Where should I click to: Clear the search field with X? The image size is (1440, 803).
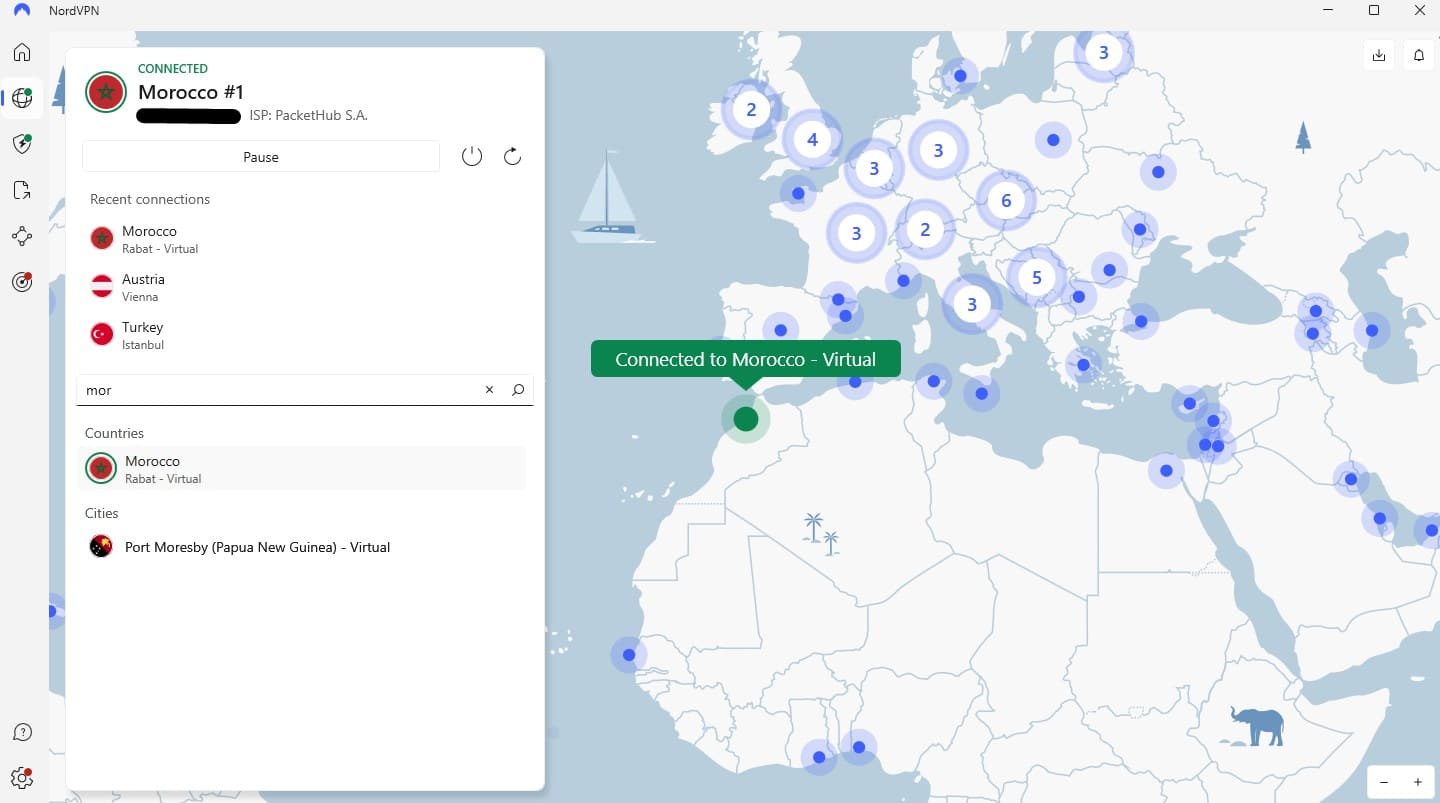(x=489, y=390)
